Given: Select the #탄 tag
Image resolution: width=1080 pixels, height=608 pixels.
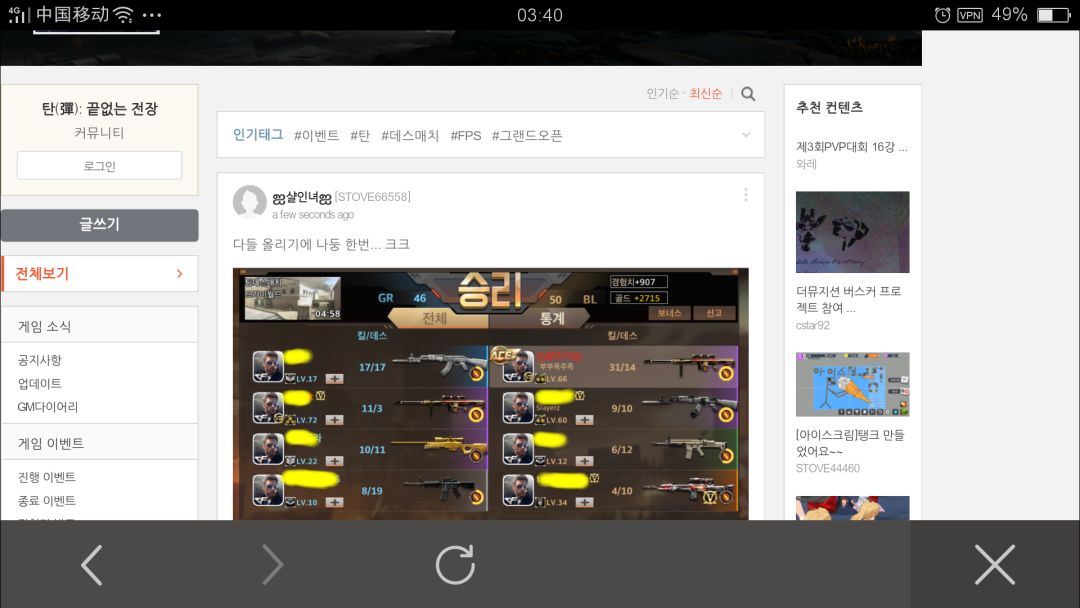Looking at the screenshot, I should tap(360, 136).
